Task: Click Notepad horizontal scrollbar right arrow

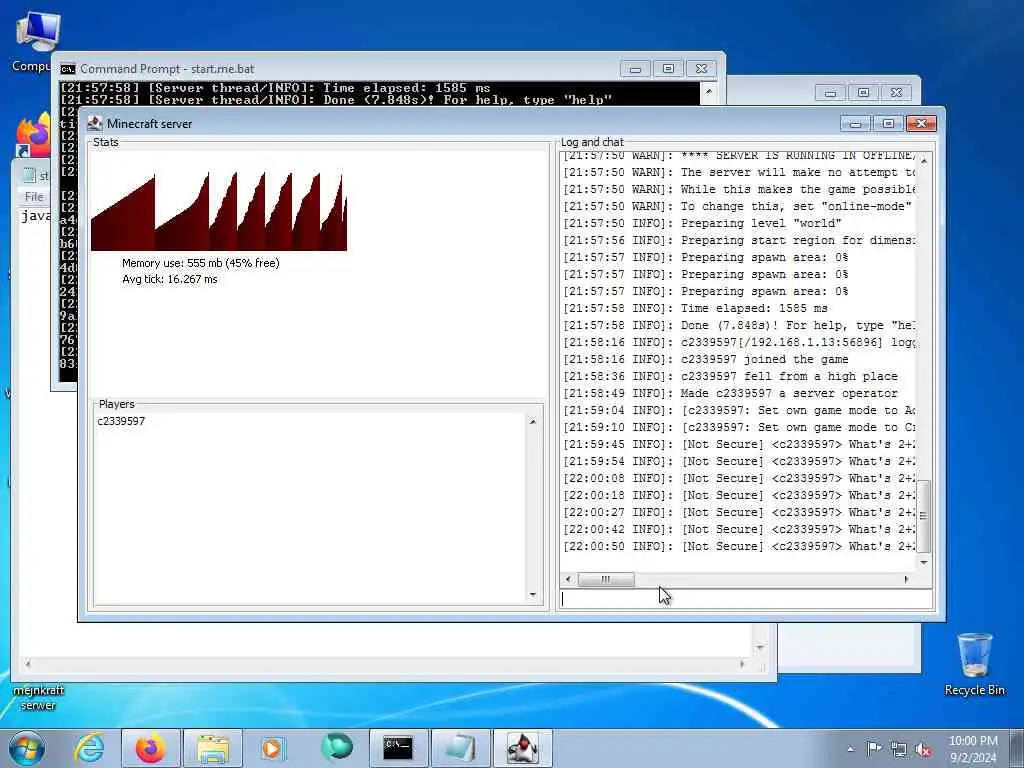Action: 743,664
